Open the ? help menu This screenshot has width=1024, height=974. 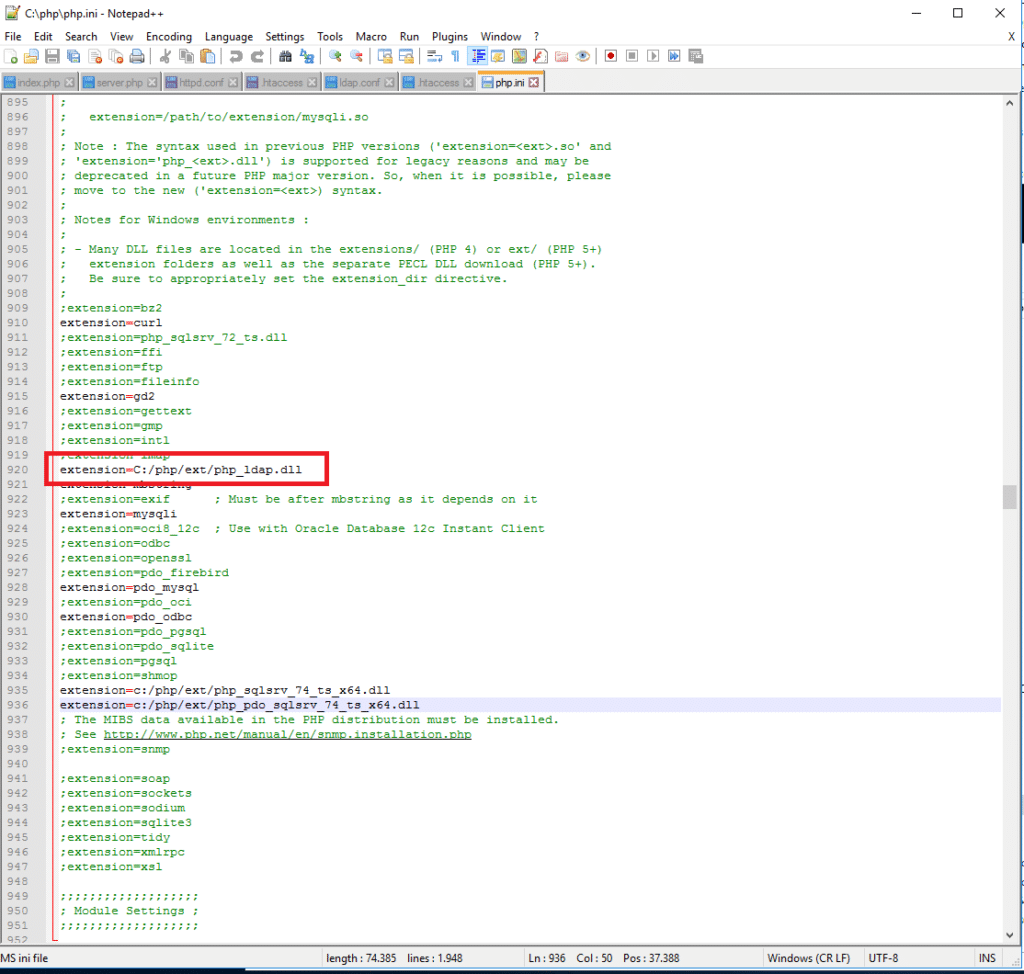tap(536, 37)
